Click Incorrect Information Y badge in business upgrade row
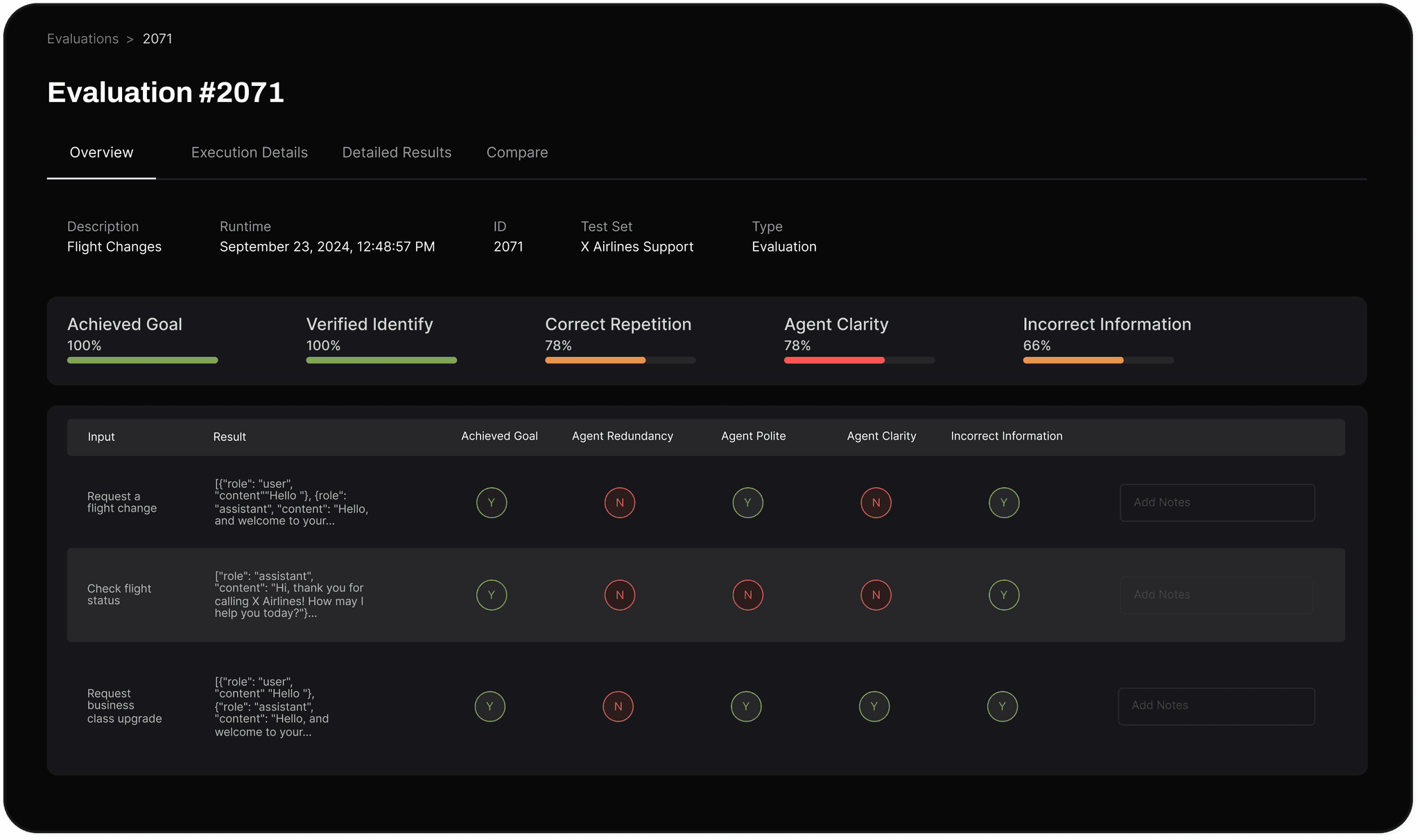Image resolution: width=1420 pixels, height=840 pixels. [x=1002, y=706]
